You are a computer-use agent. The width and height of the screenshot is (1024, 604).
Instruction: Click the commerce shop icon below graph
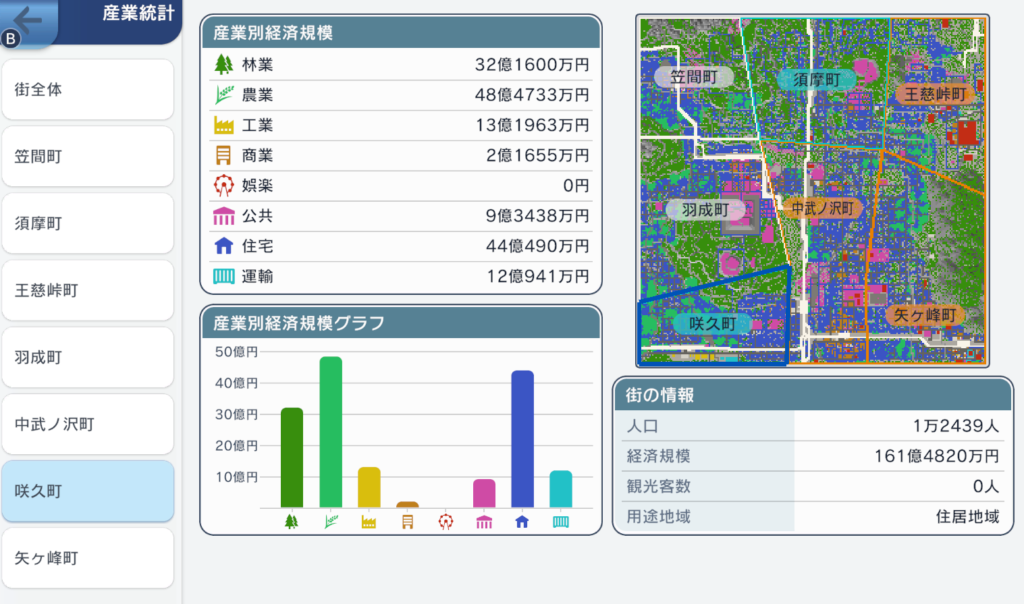[x=407, y=521]
